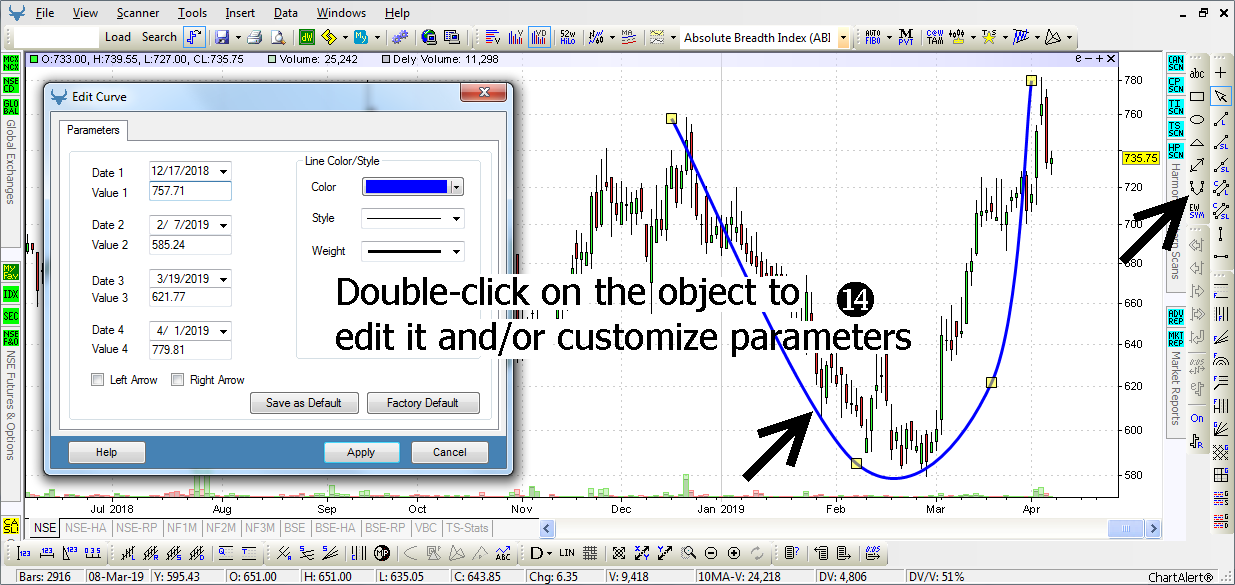Click the print preview icon
Viewport: 1235px width, 585px height.
point(277,37)
